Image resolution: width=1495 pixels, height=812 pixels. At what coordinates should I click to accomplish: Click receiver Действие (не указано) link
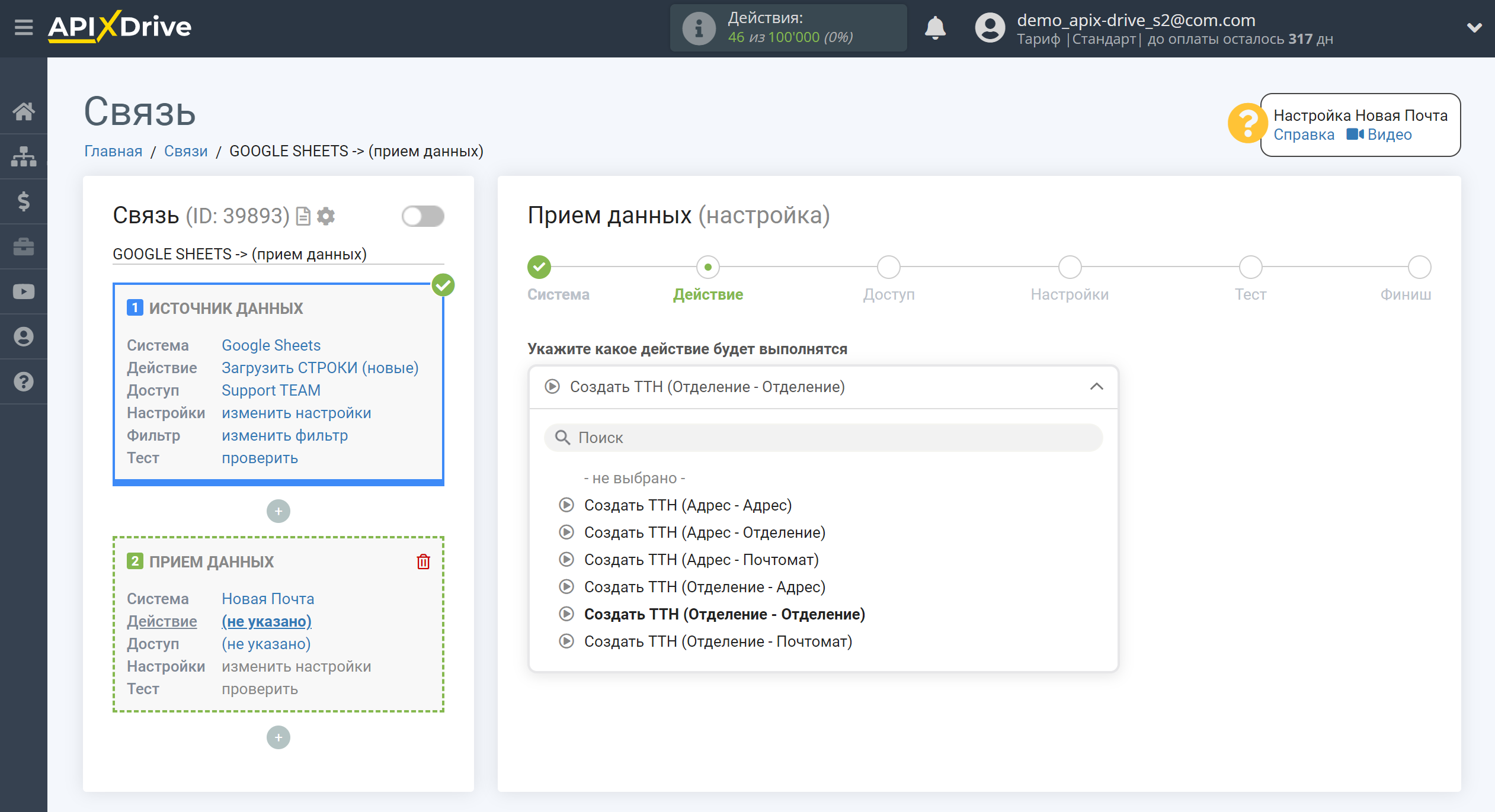(x=267, y=621)
